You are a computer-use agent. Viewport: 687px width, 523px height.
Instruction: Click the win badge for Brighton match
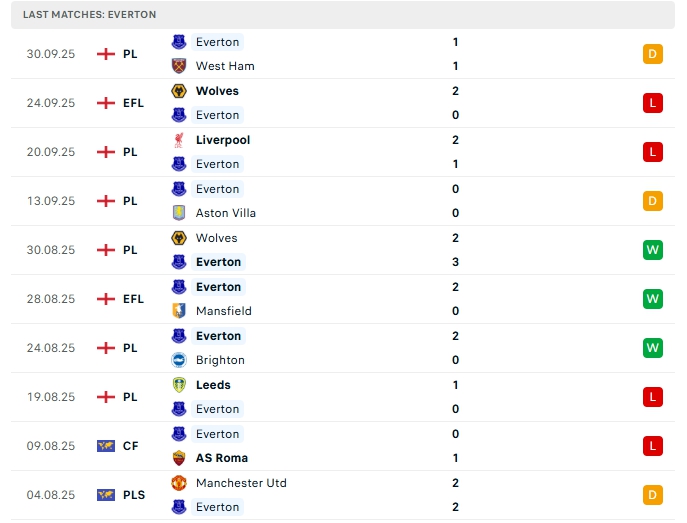click(x=653, y=348)
